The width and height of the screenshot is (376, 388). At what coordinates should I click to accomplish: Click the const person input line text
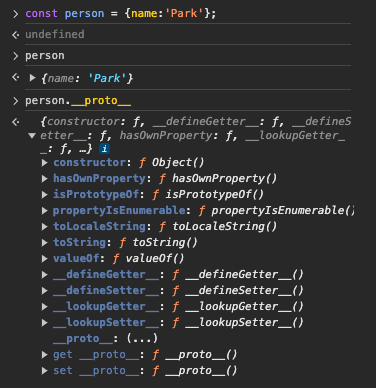[121, 14]
